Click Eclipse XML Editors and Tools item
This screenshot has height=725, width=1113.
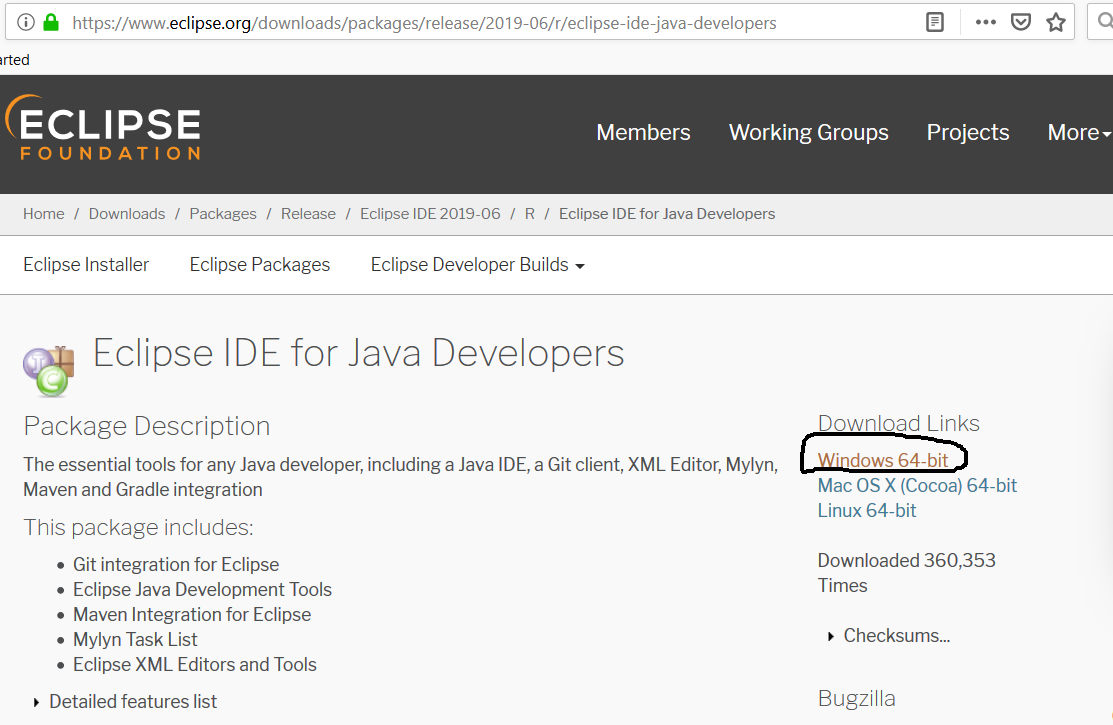click(194, 665)
